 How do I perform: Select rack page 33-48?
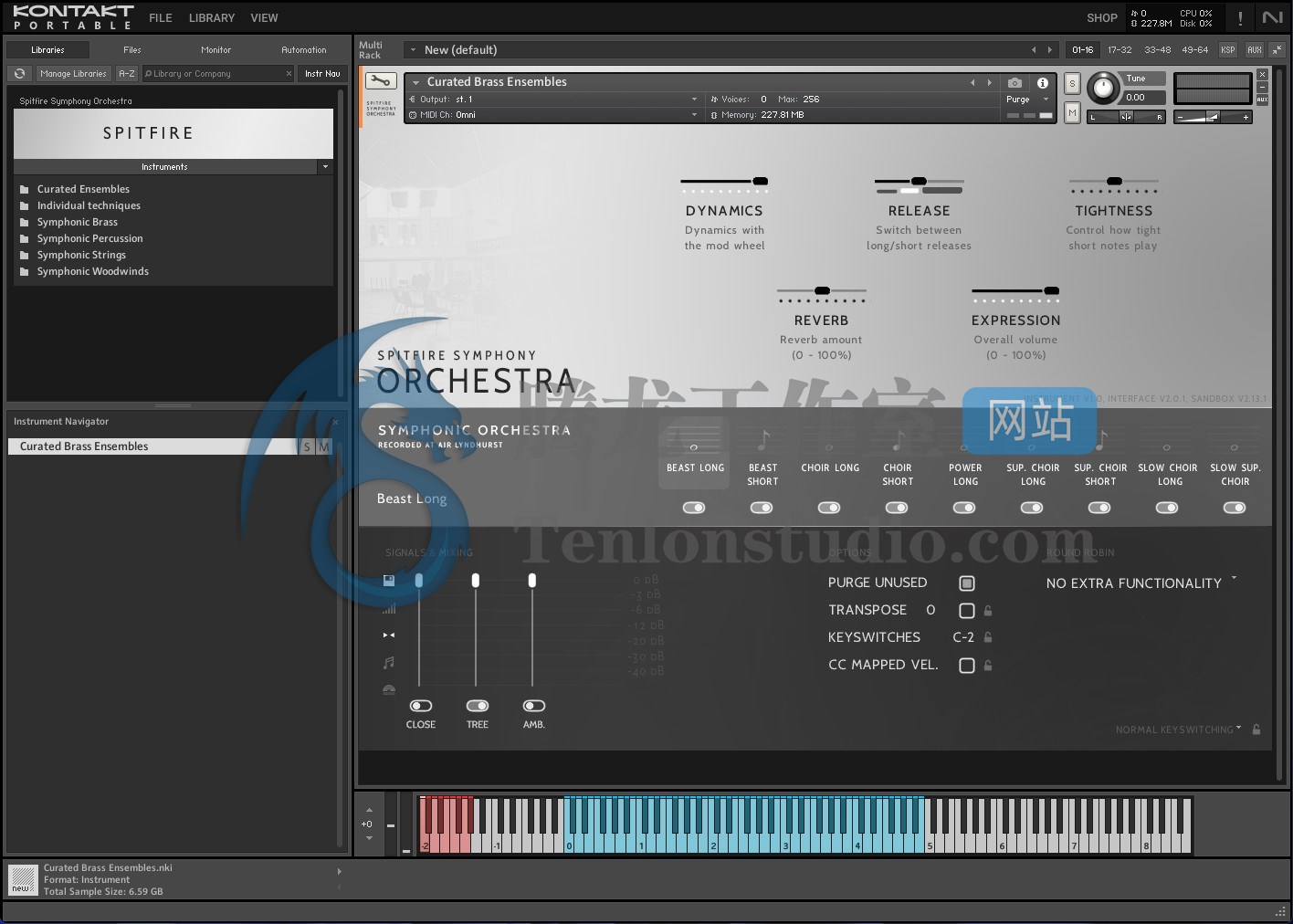coord(1158,50)
